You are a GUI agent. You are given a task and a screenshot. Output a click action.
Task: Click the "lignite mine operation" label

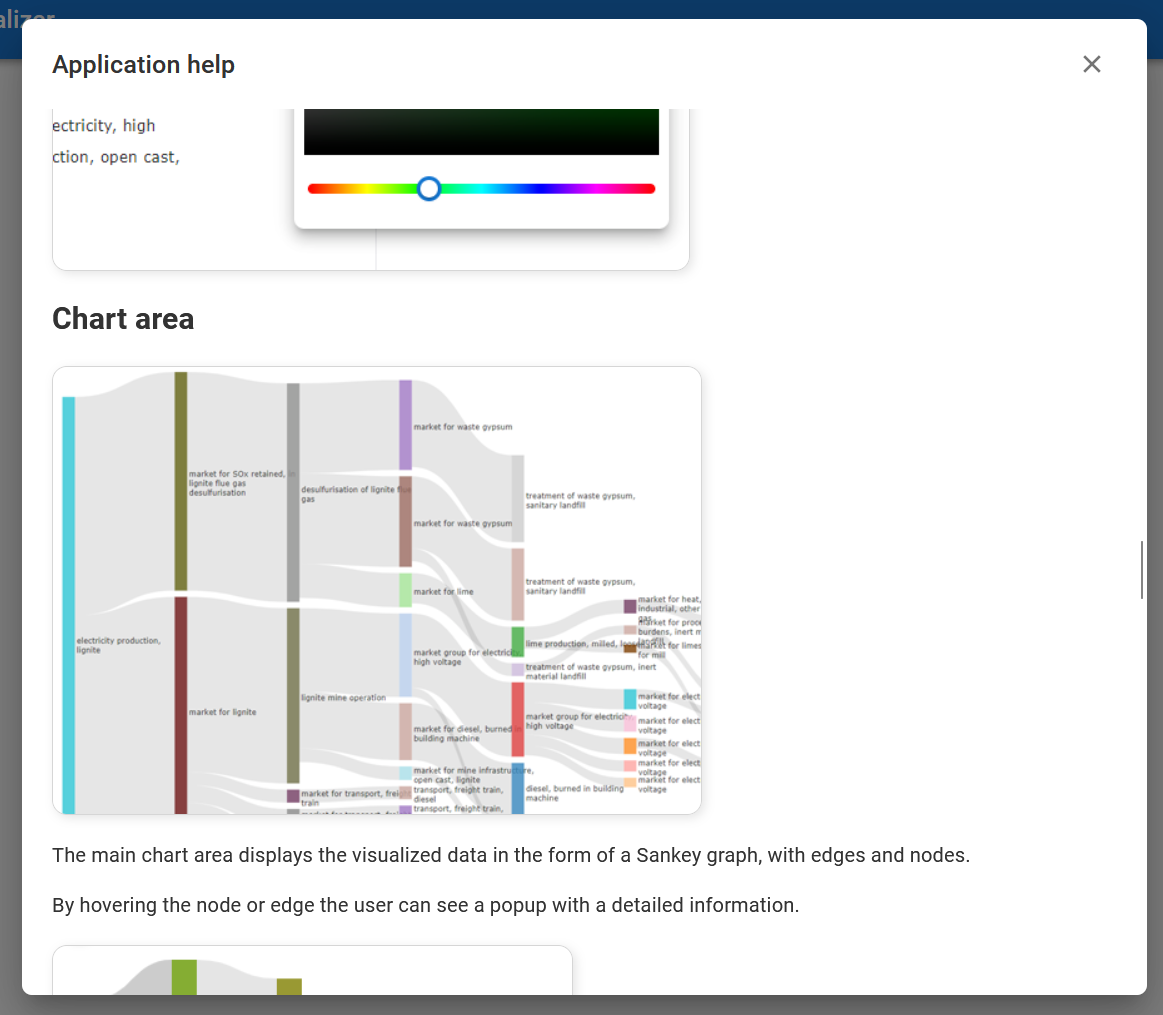click(x=343, y=697)
